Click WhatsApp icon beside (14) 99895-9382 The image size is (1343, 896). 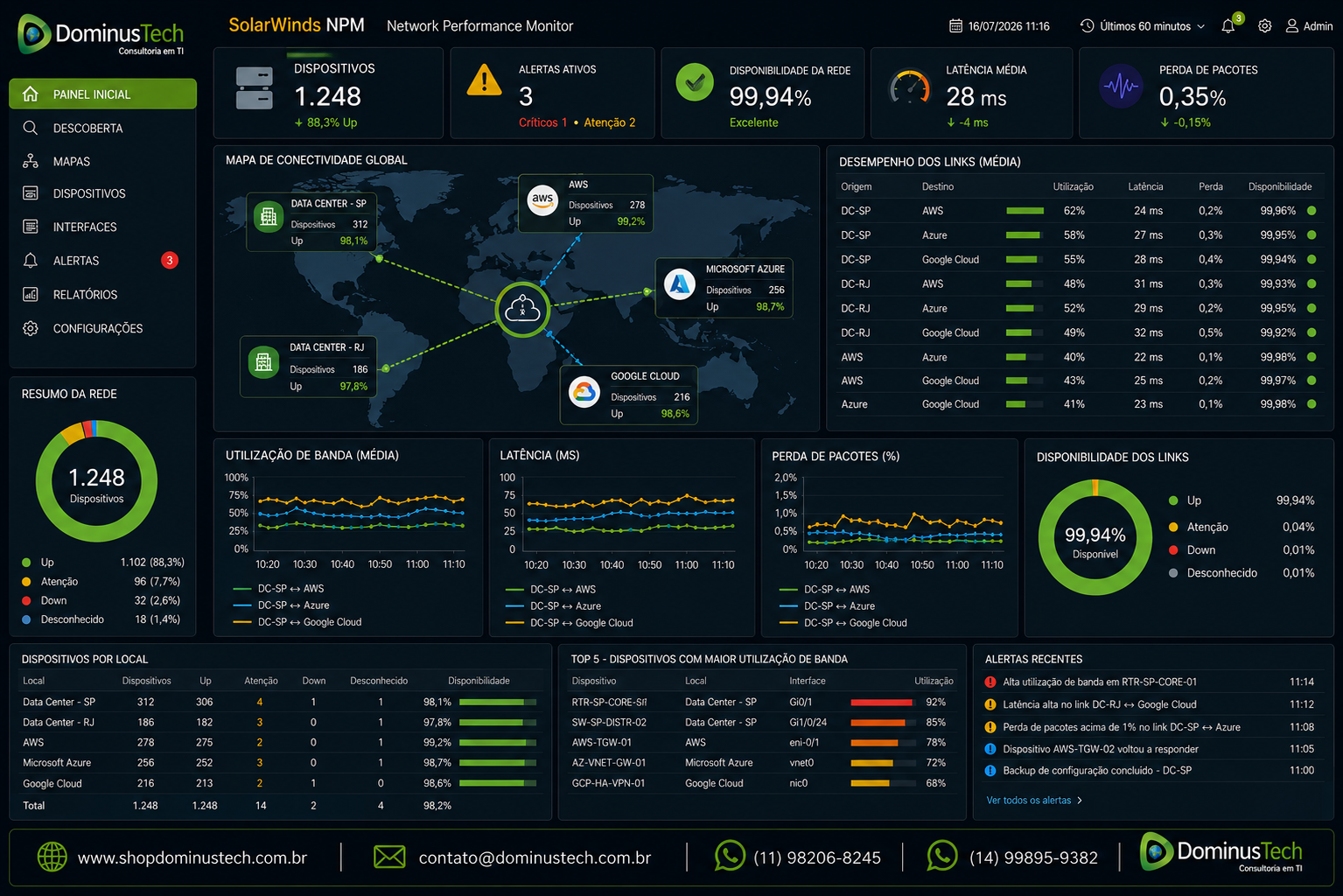tap(942, 856)
